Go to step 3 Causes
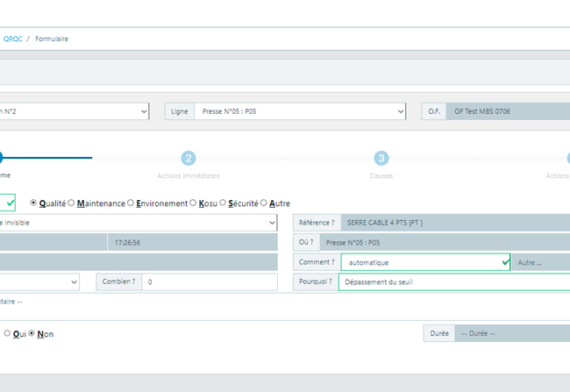 click(x=381, y=158)
